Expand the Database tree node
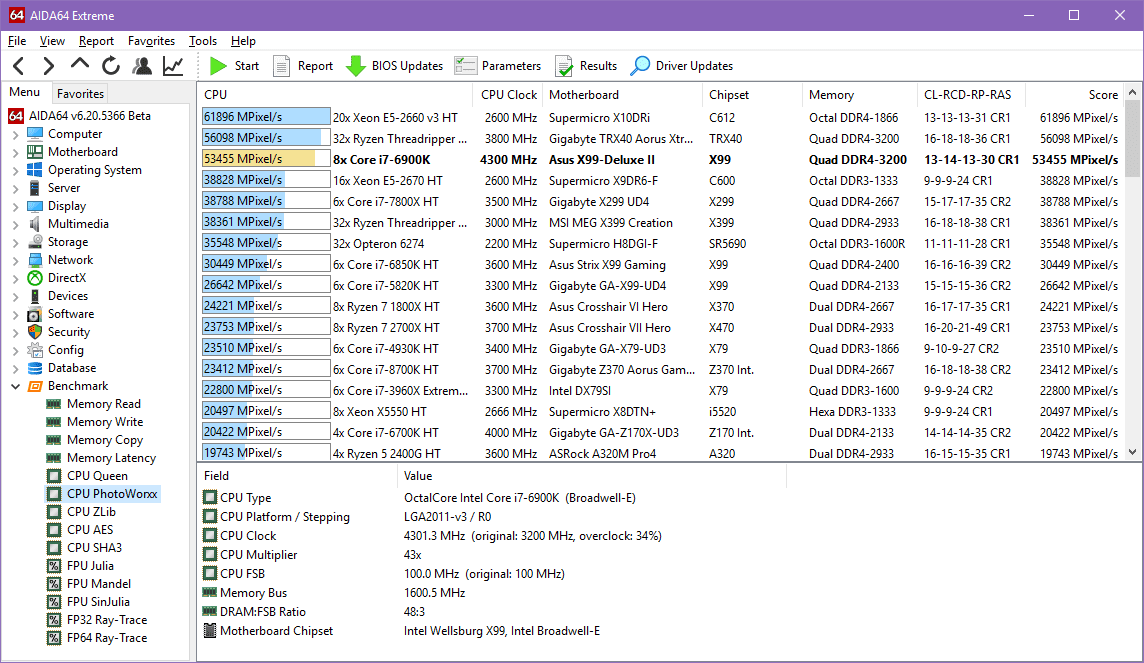The height and width of the screenshot is (663, 1144). click(15, 368)
